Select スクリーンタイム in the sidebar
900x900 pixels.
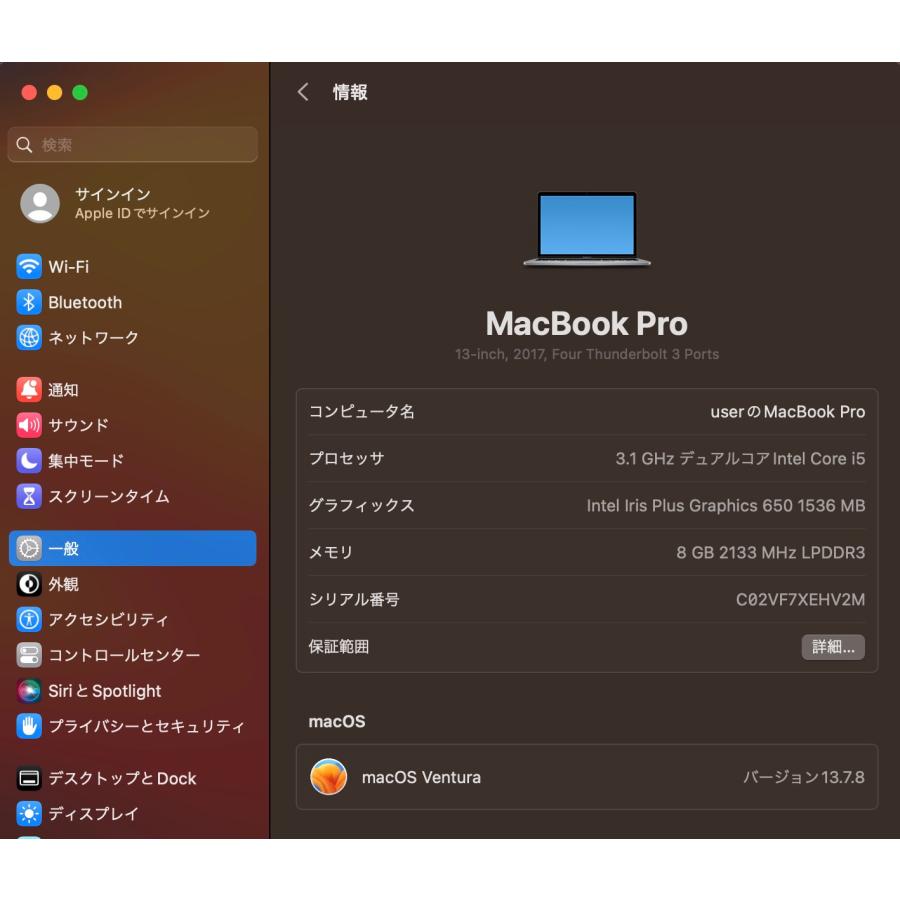point(133,496)
